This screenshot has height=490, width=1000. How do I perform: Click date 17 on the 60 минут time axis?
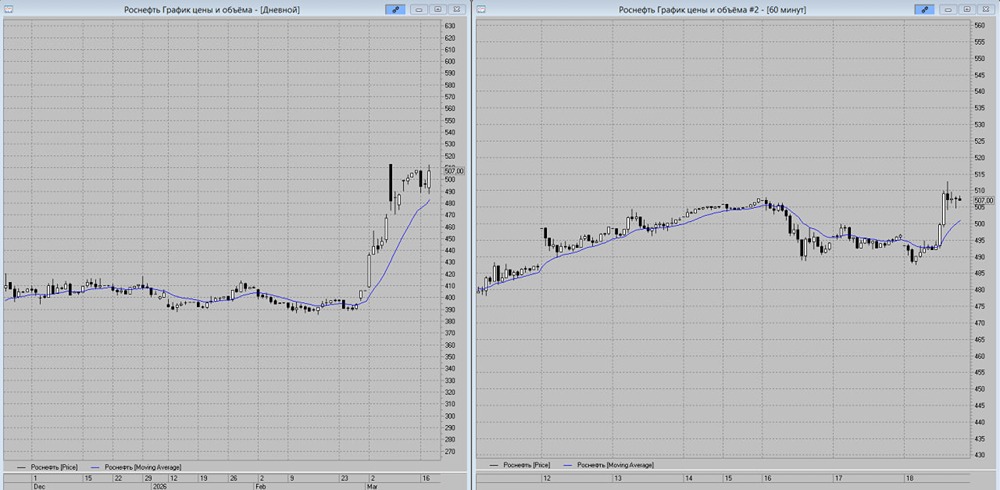[839, 478]
